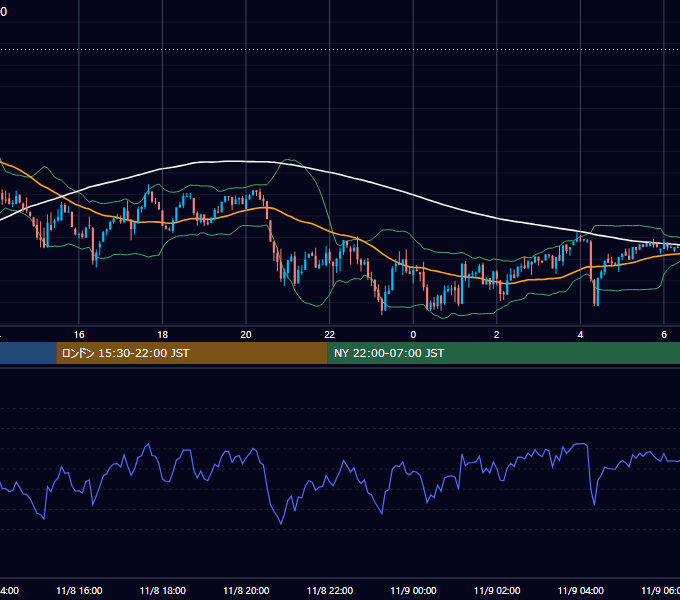Click the ロンドン 15:30-22:00 JST session bar
This screenshot has height=600, width=680.
pos(192,353)
